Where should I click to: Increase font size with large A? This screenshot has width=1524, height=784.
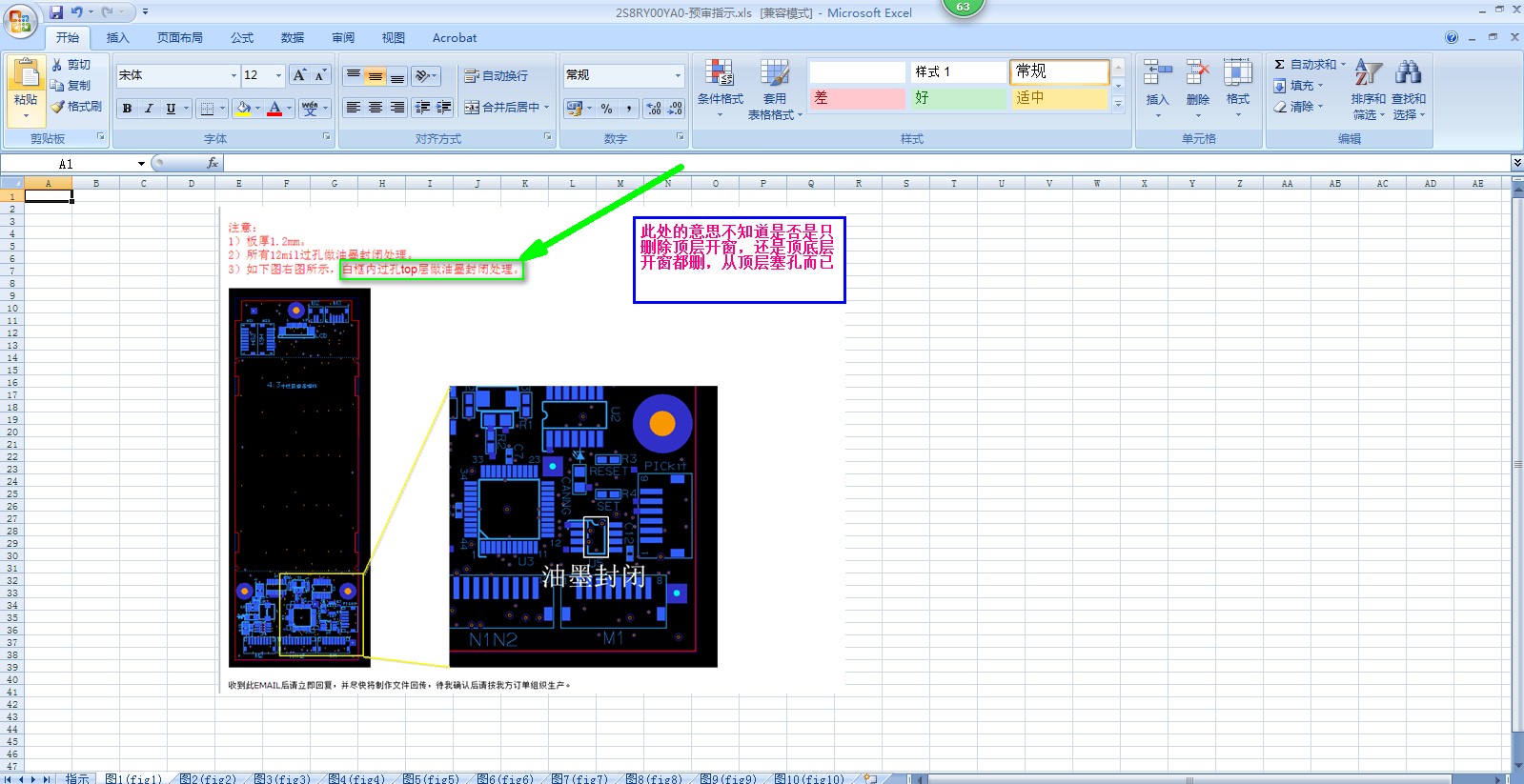(299, 75)
